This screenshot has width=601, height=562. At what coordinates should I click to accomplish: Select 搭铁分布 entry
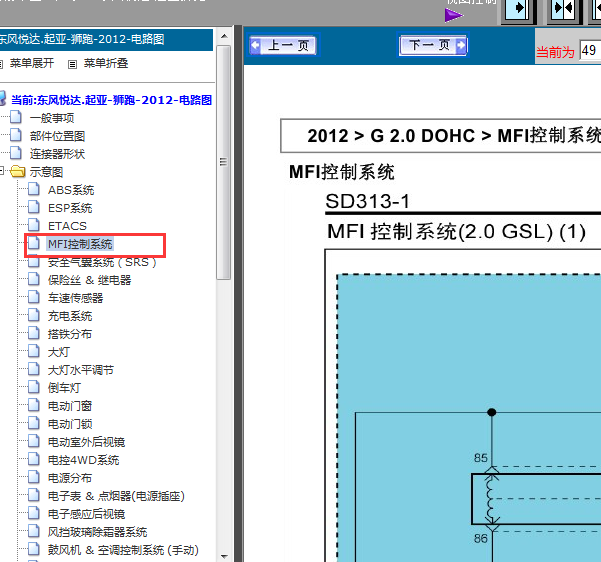pos(70,334)
